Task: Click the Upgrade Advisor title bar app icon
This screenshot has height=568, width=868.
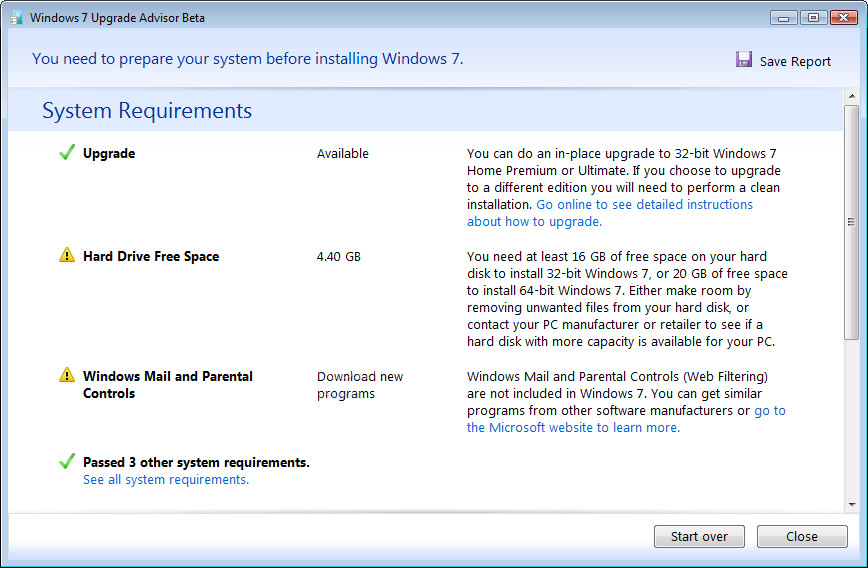Action: 16,17
